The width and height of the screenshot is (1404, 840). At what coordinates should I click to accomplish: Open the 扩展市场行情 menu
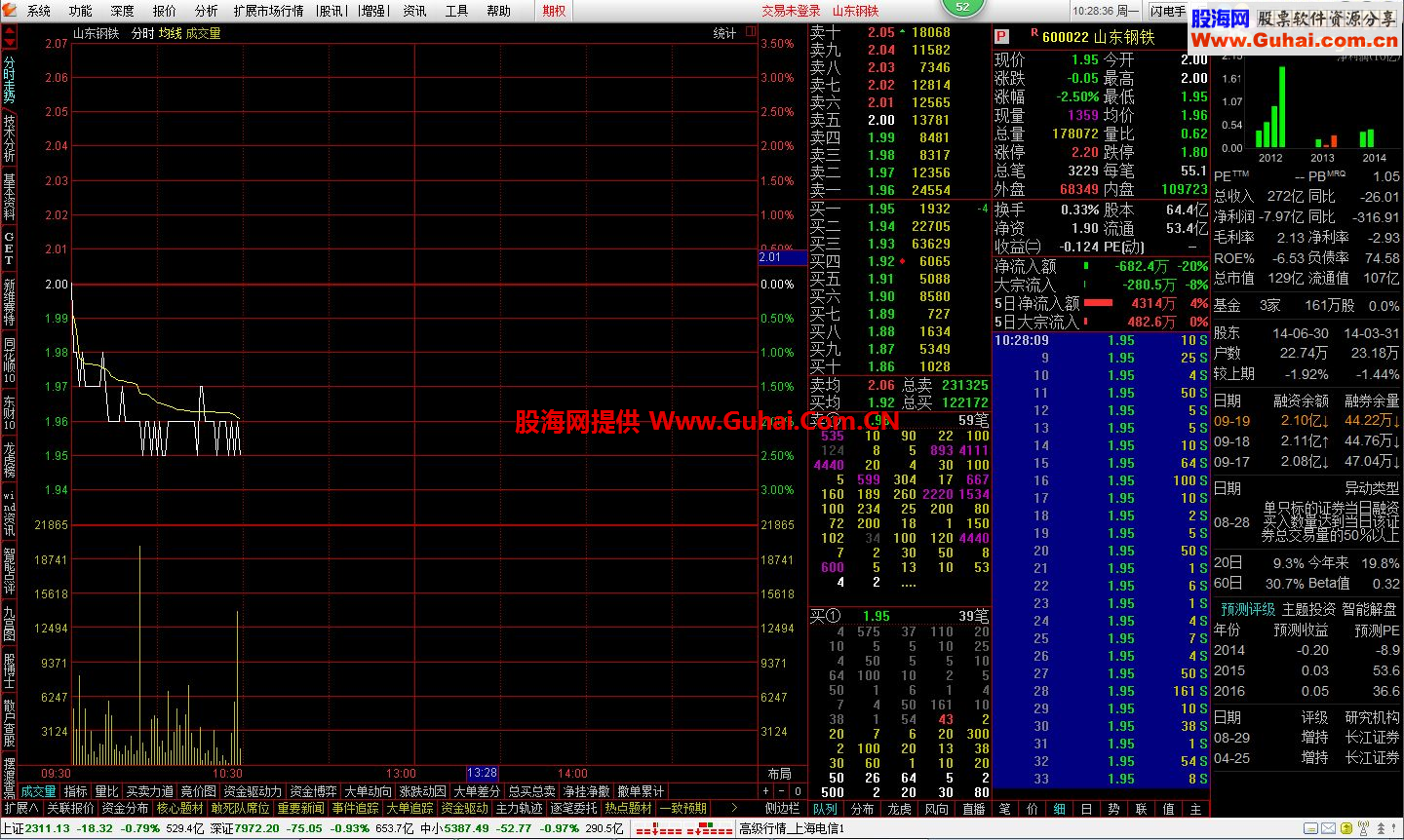[x=268, y=11]
